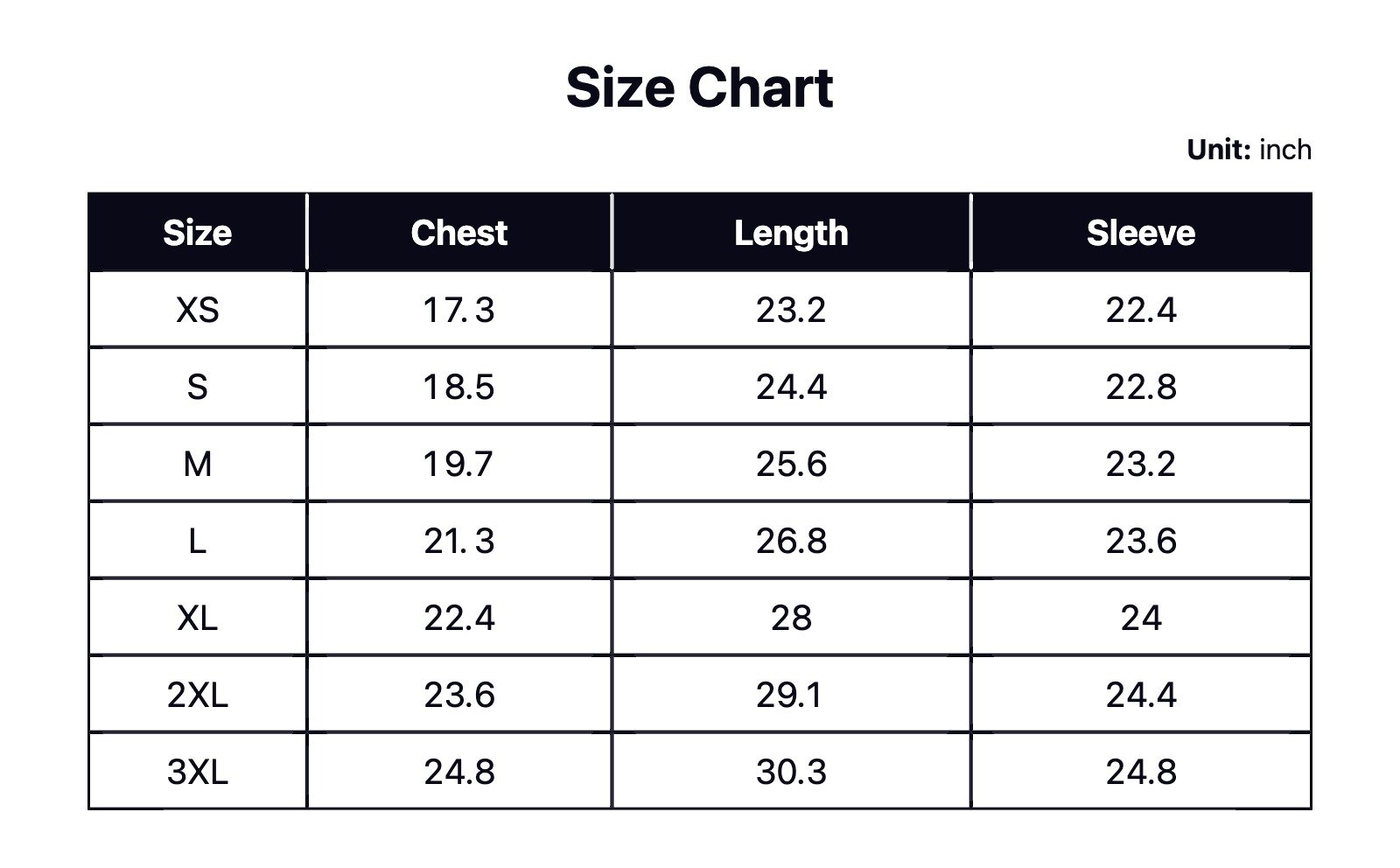Select the Chest column header
Screen dimensions: 1400x868
tap(458, 233)
